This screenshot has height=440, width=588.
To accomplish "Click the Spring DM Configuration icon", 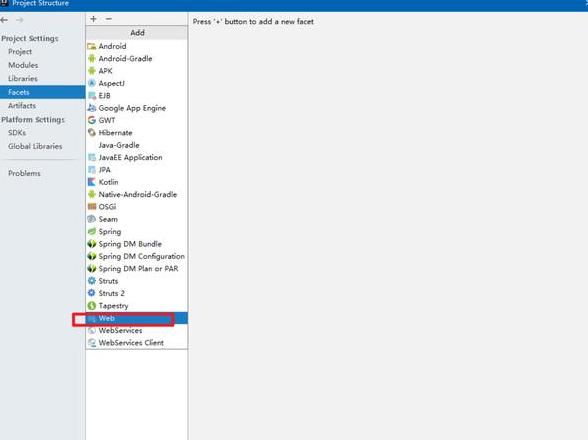I will [92, 256].
